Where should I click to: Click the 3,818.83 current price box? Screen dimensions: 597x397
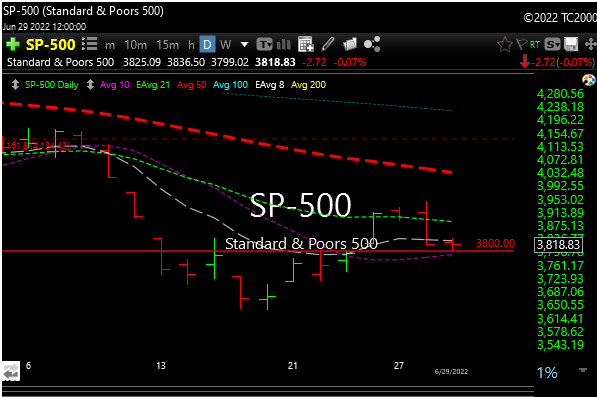[x=558, y=244]
